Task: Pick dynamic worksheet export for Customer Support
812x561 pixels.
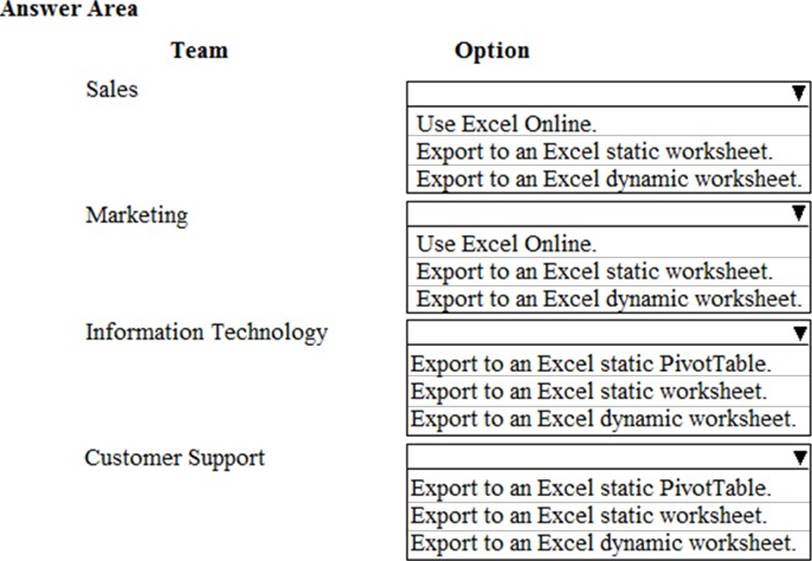Action: pyautogui.click(x=603, y=544)
